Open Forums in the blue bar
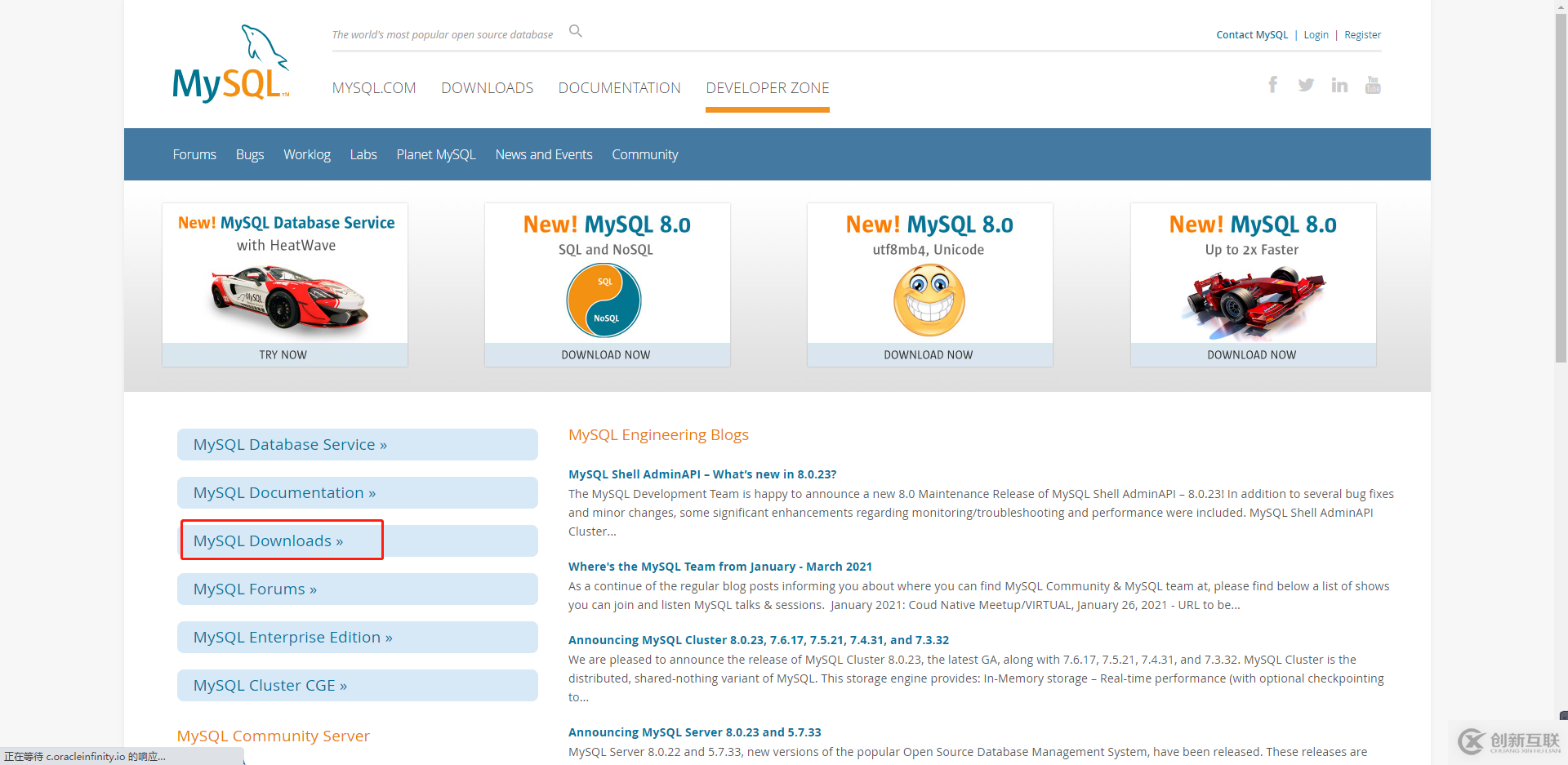This screenshot has height=765, width=1568. (x=194, y=154)
